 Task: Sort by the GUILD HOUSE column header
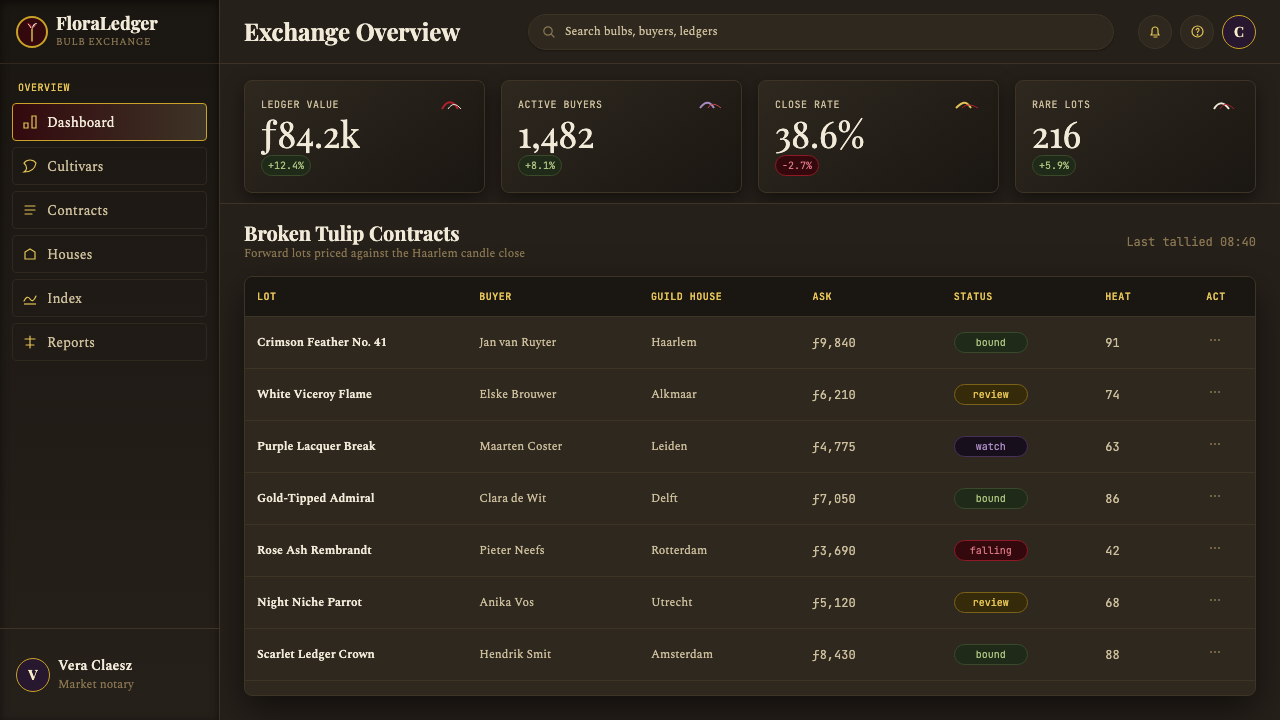click(x=686, y=296)
